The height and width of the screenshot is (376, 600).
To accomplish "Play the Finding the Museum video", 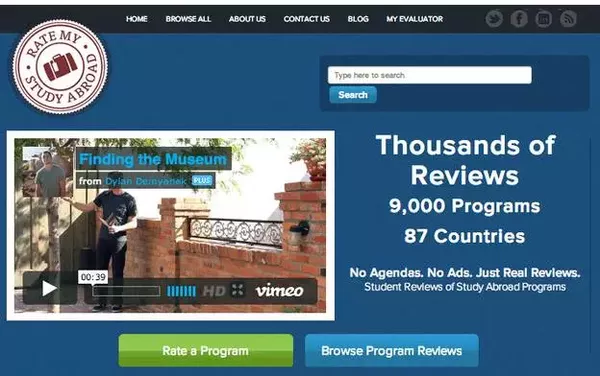I will (x=49, y=288).
